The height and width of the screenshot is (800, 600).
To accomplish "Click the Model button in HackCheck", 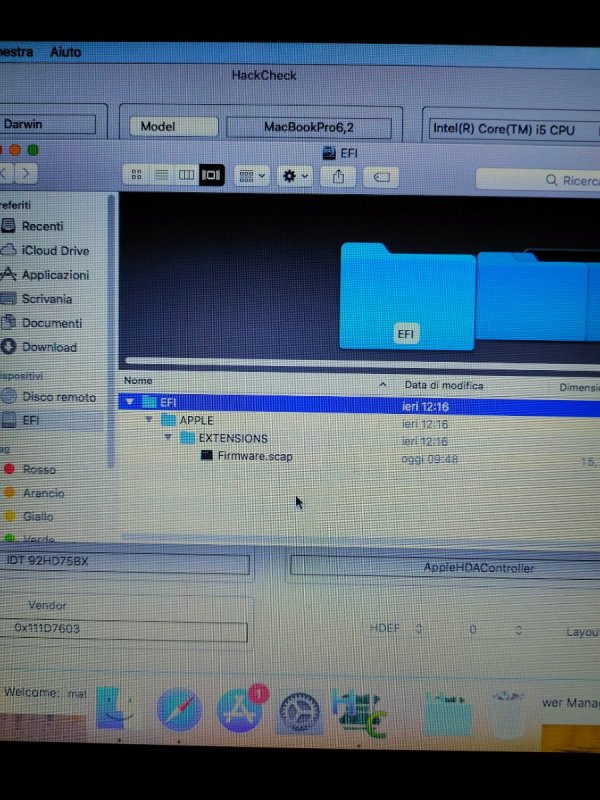I will point(173,127).
